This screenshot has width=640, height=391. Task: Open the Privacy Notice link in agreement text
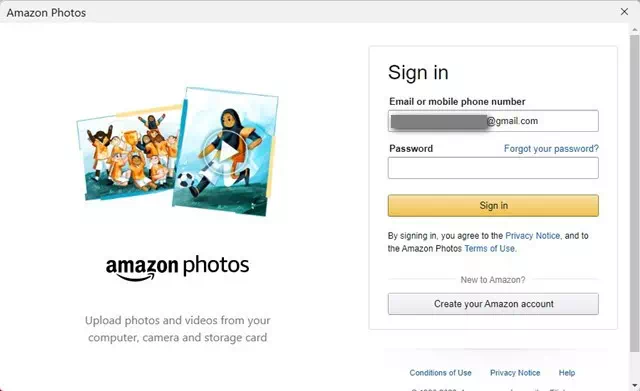click(532, 235)
